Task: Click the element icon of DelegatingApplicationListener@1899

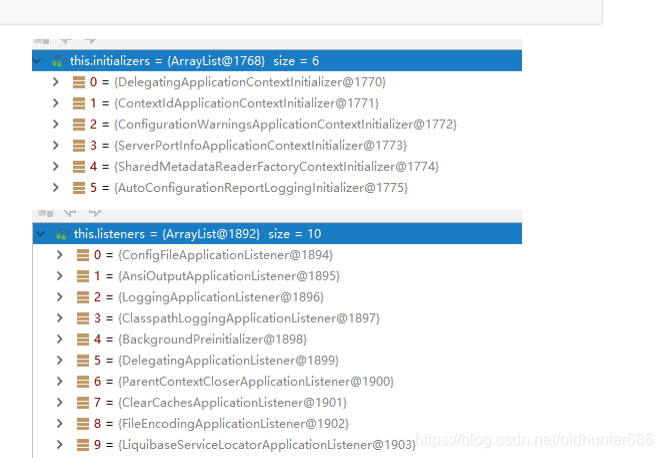Action: click(x=83, y=361)
